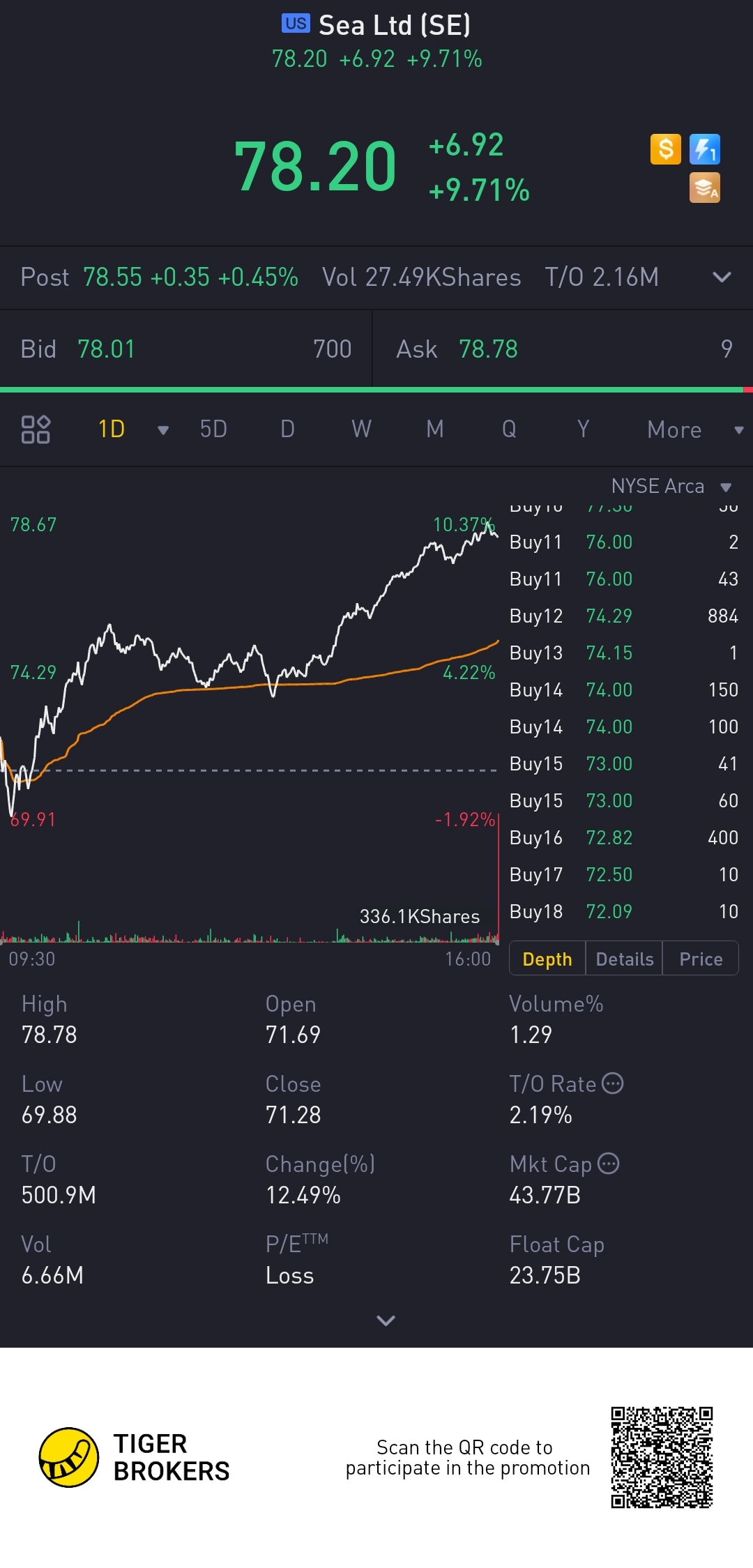The image size is (753, 1568).
Task: Open the chart layout grid icon
Action: 36,429
